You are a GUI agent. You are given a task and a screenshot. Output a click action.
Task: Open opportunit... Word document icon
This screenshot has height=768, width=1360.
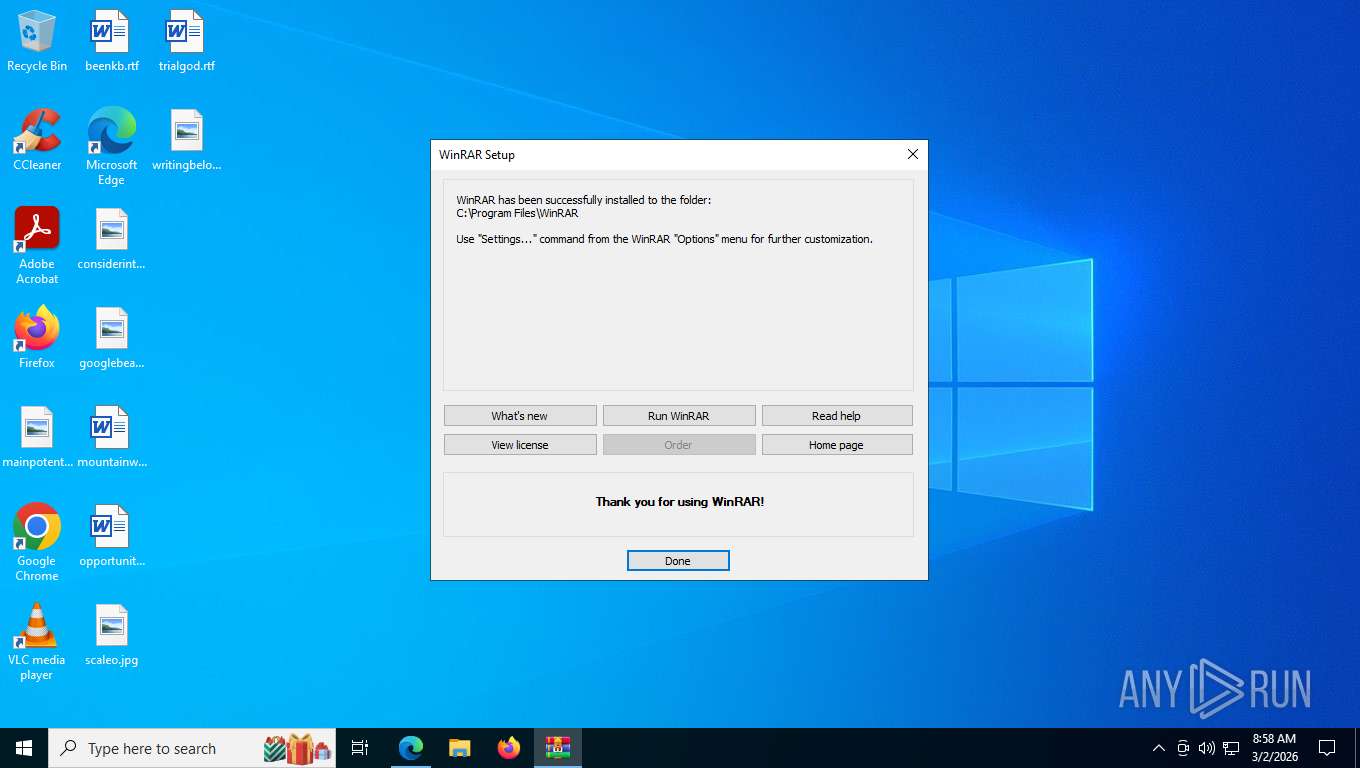click(111, 536)
